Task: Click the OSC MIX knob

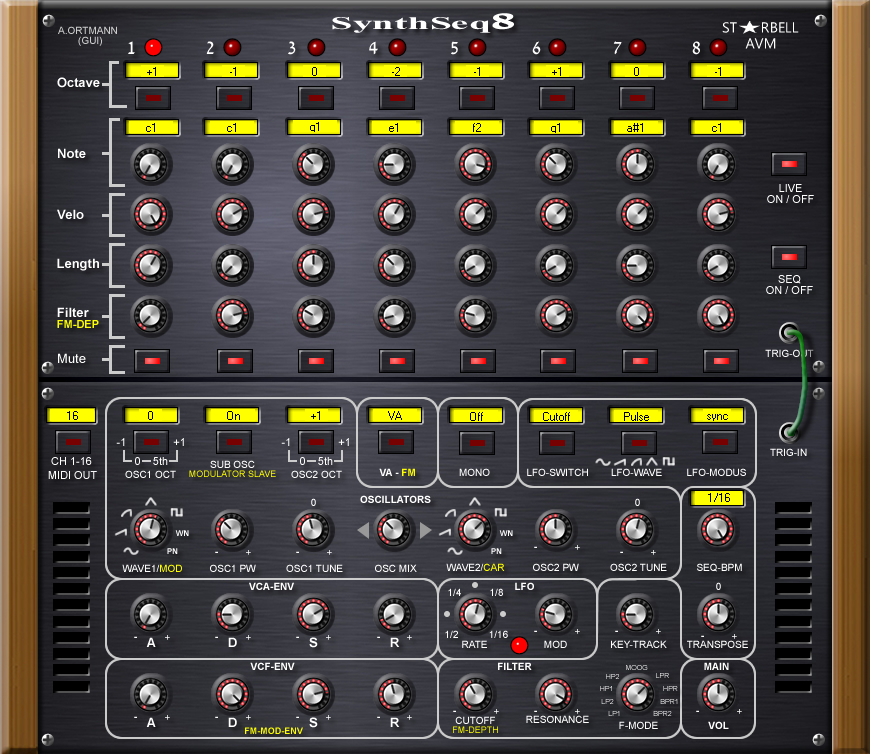Action: click(394, 530)
